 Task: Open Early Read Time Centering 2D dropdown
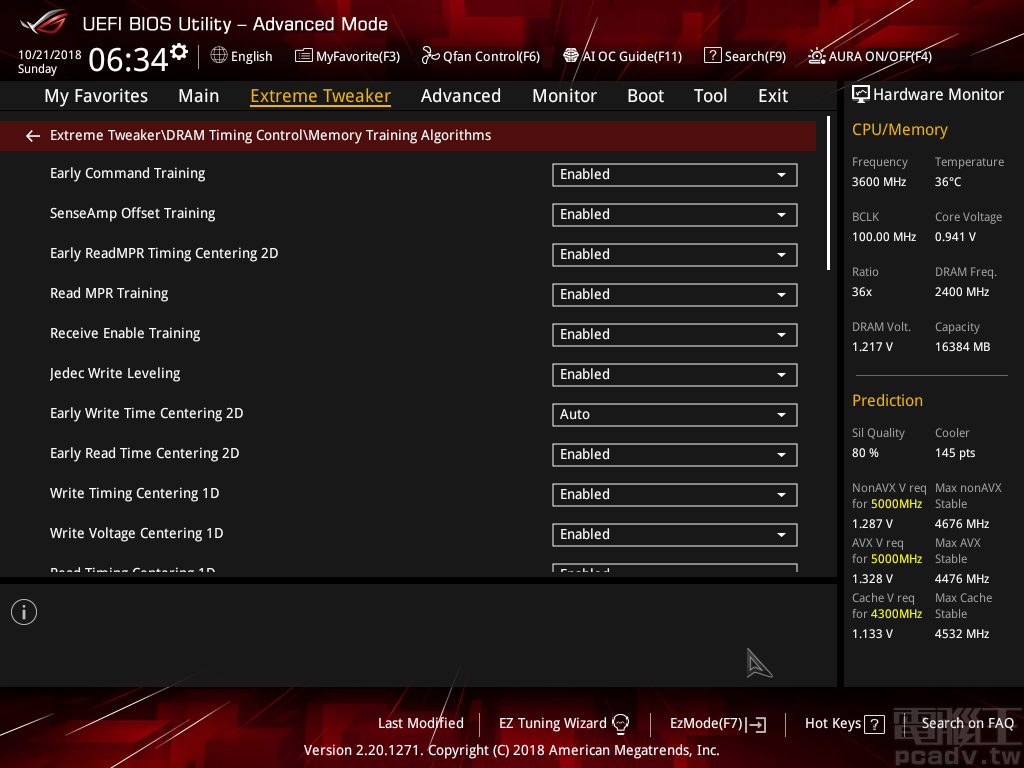(675, 455)
